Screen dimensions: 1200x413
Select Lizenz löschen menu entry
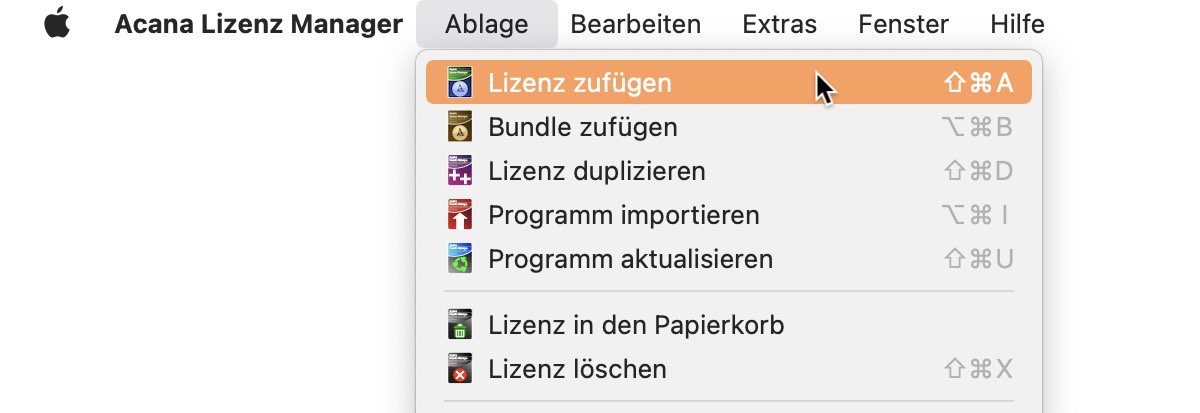pyautogui.click(x=729, y=369)
